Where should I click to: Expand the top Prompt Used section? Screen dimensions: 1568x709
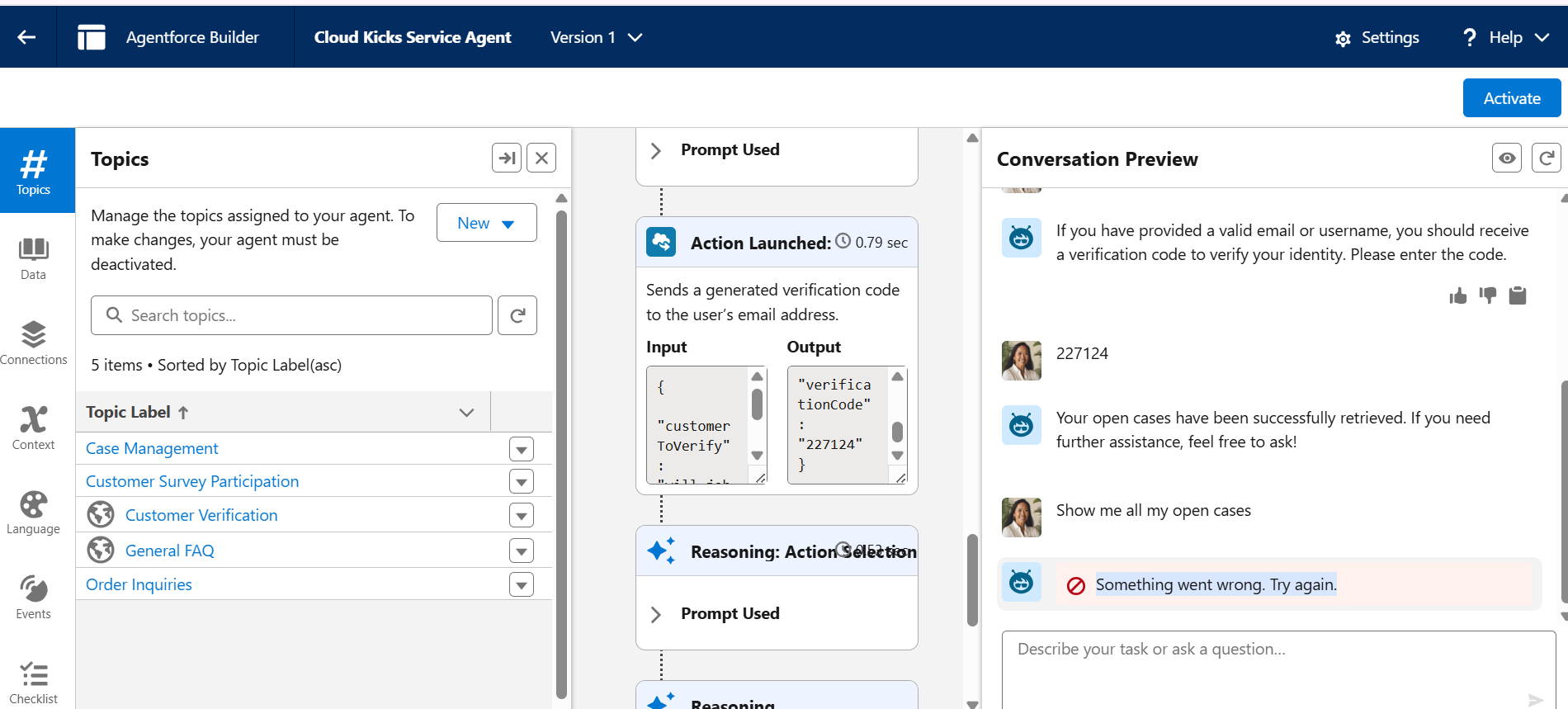pos(656,150)
